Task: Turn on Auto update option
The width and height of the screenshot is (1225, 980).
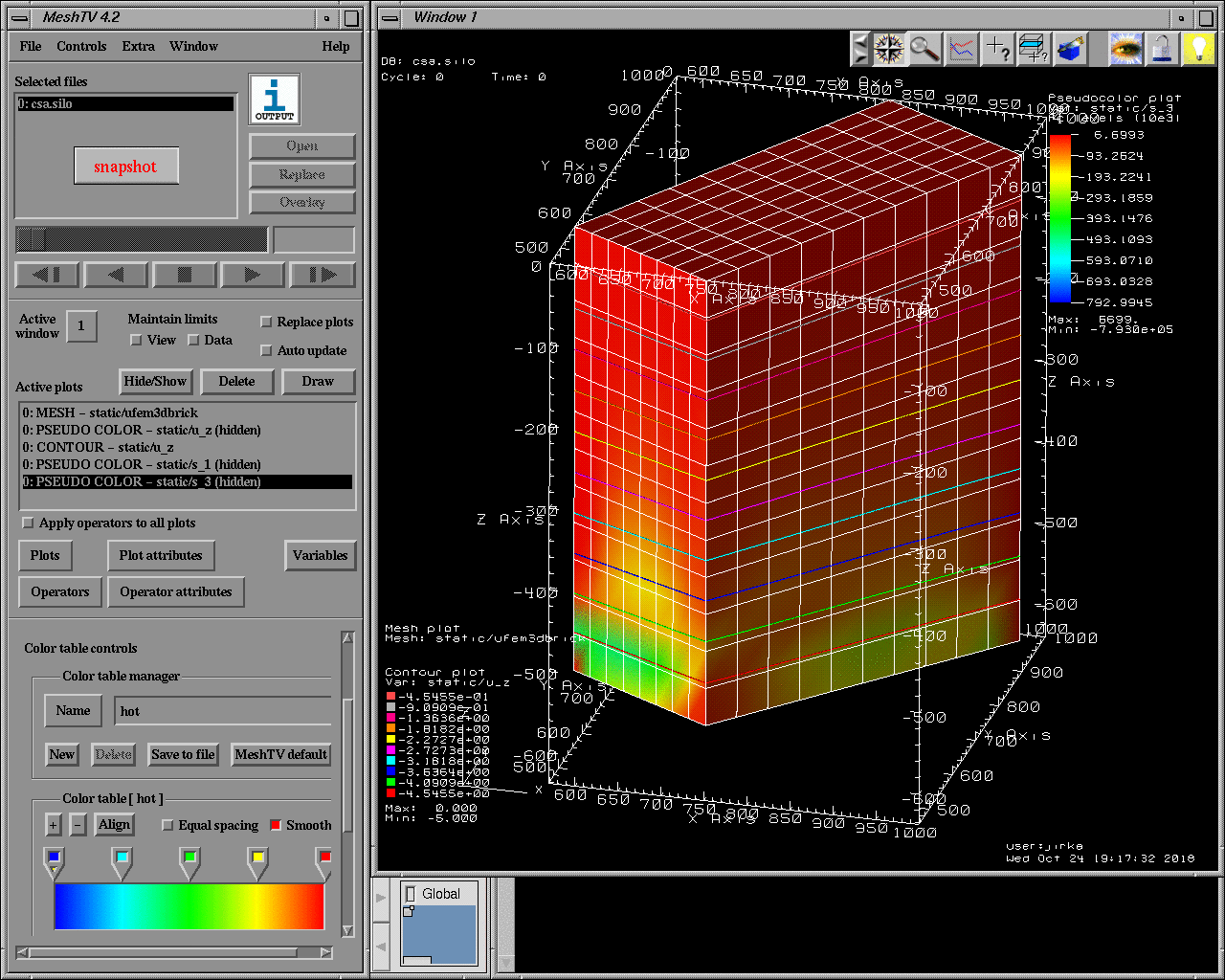Action: pyautogui.click(x=267, y=351)
